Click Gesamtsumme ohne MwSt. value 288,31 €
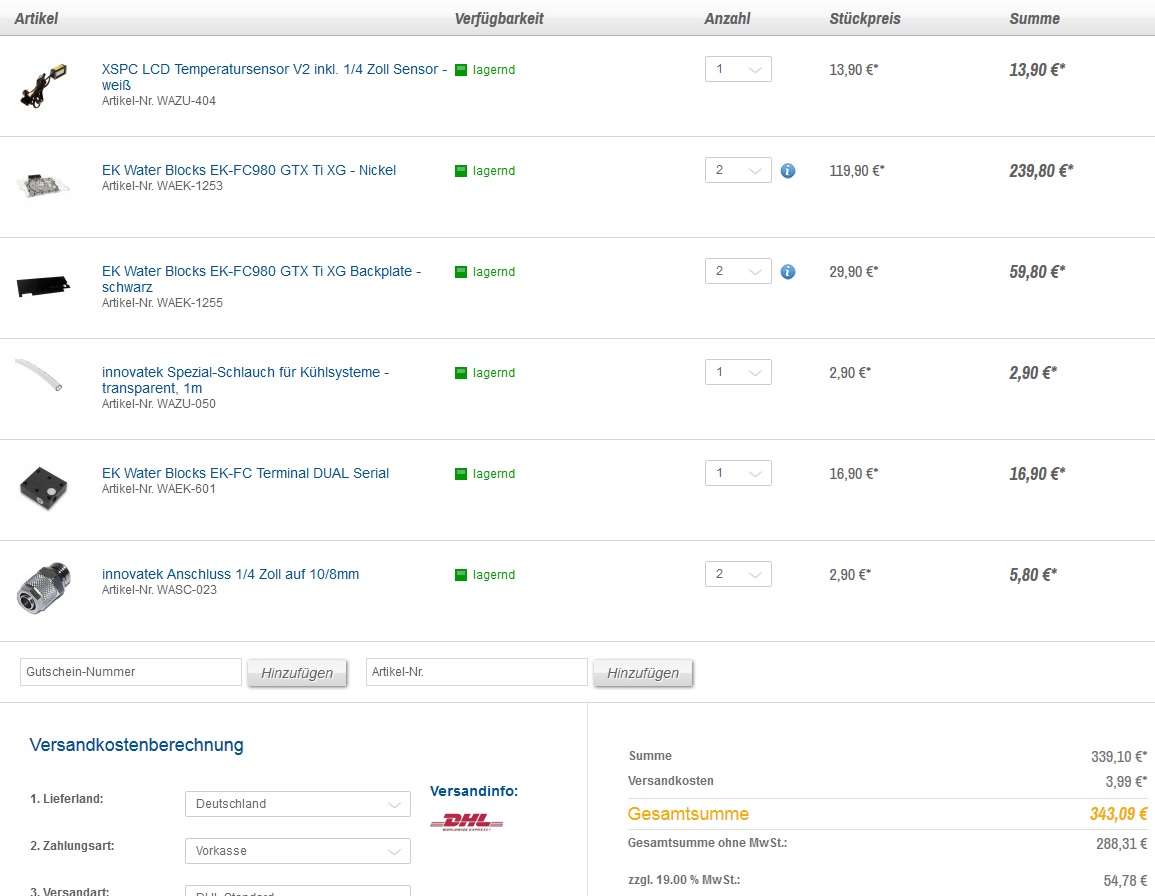This screenshot has width=1155, height=896. pos(1121,844)
